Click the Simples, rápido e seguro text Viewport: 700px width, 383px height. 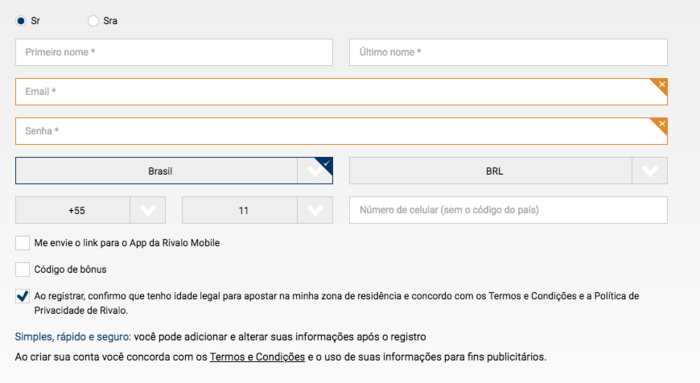click(x=73, y=337)
